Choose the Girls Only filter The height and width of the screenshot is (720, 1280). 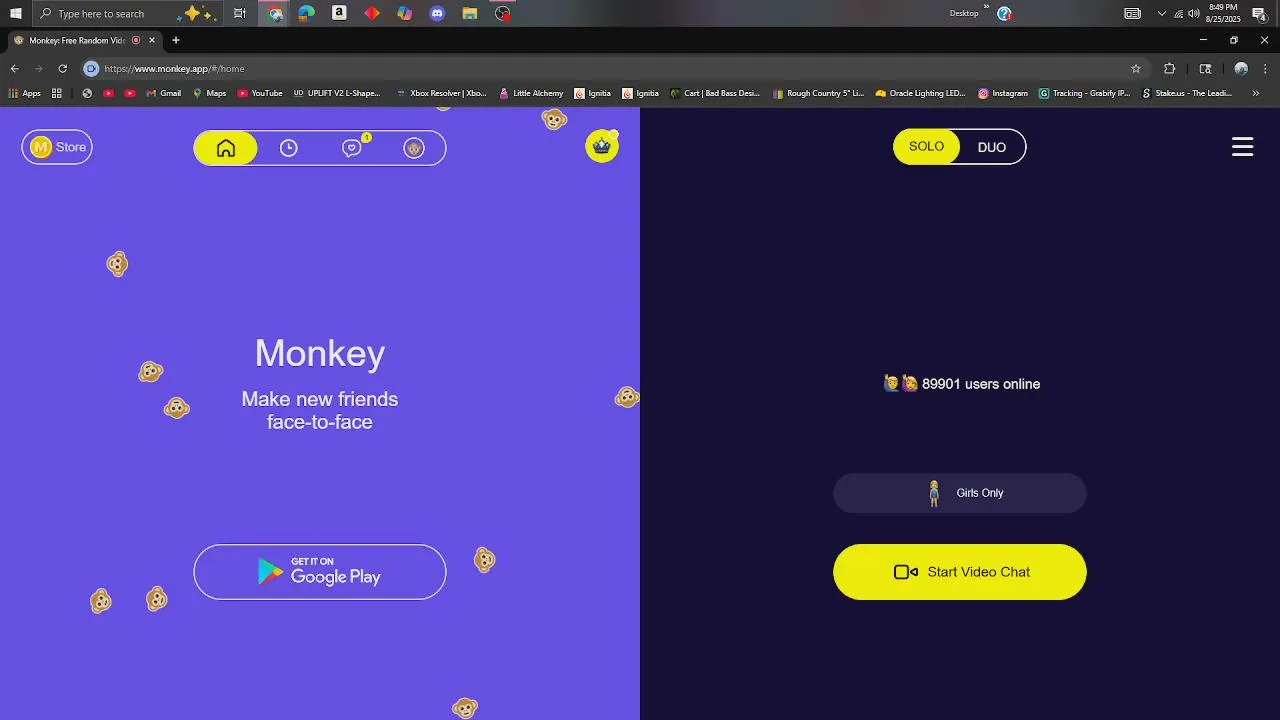tap(960, 493)
